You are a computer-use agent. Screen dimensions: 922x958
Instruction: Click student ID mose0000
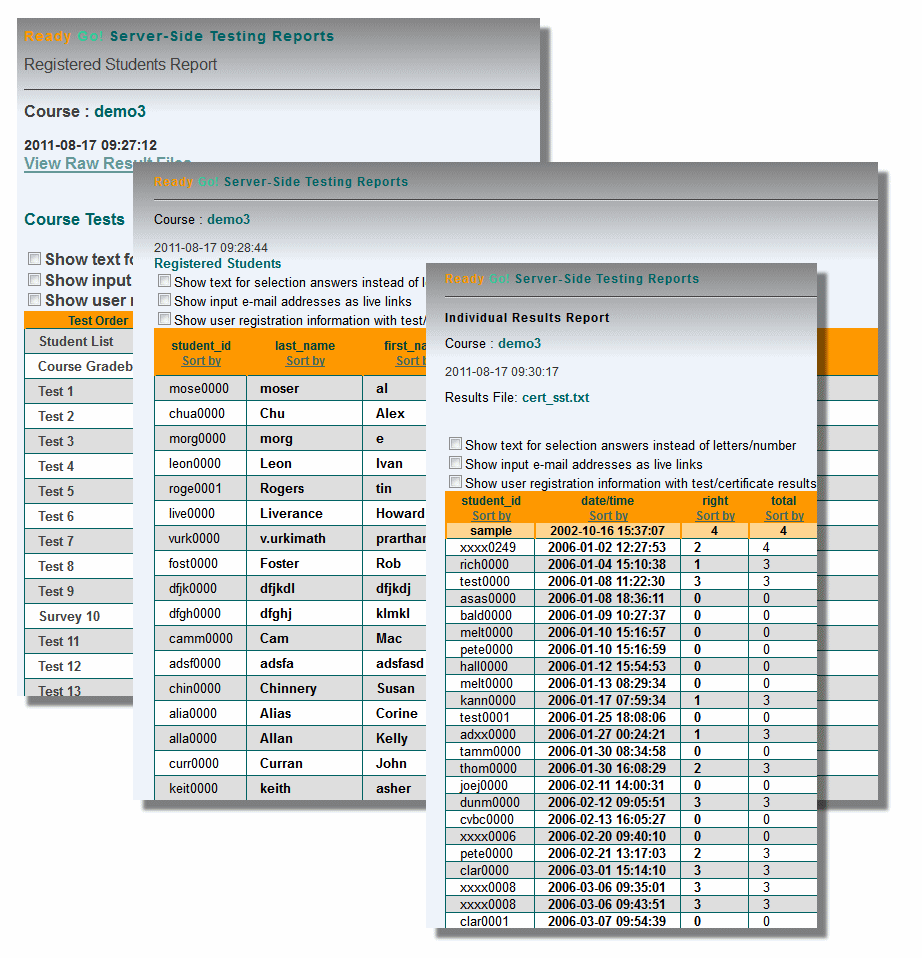click(x=199, y=389)
